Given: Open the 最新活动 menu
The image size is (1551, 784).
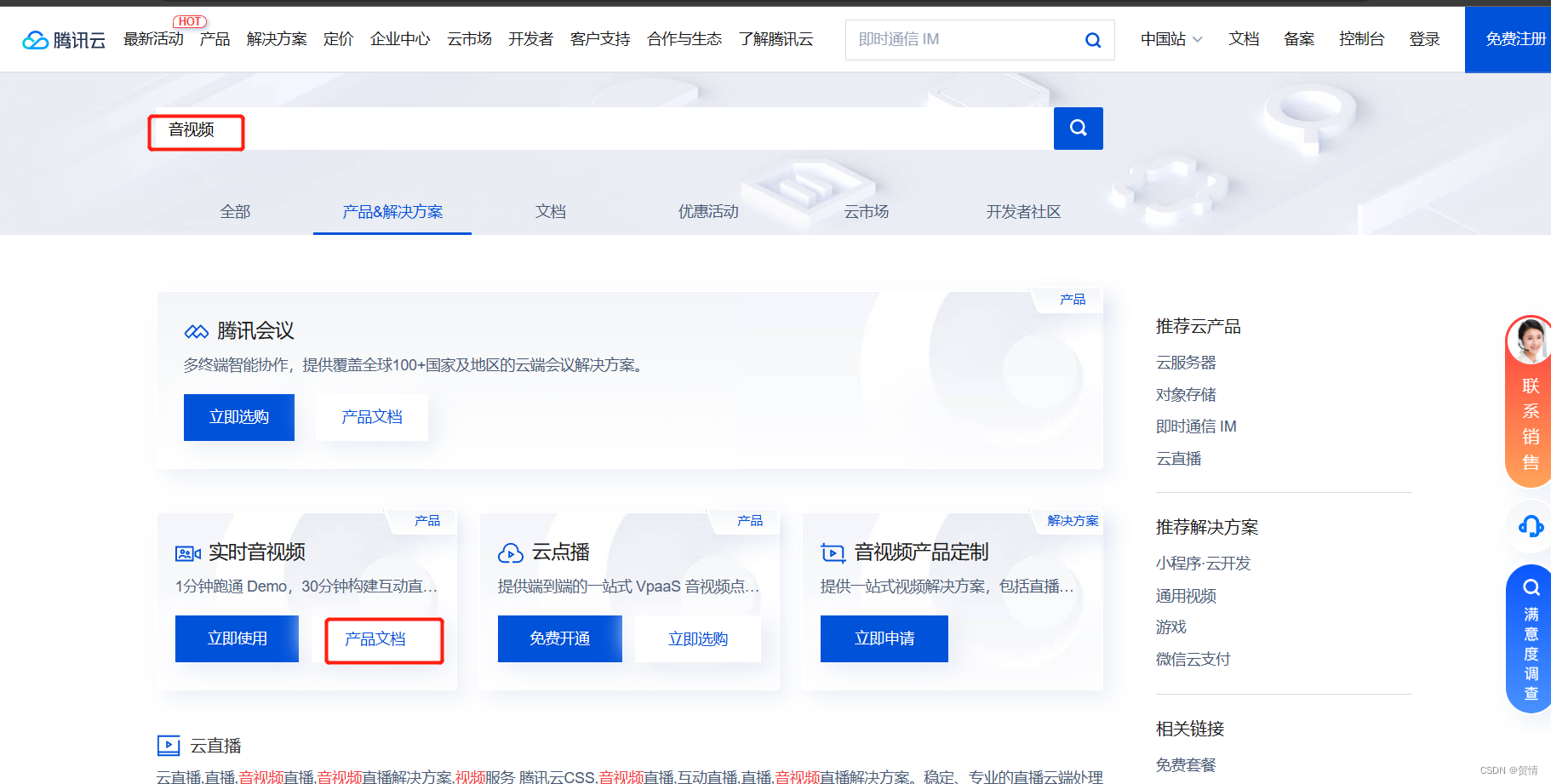Looking at the screenshot, I should pos(153,39).
